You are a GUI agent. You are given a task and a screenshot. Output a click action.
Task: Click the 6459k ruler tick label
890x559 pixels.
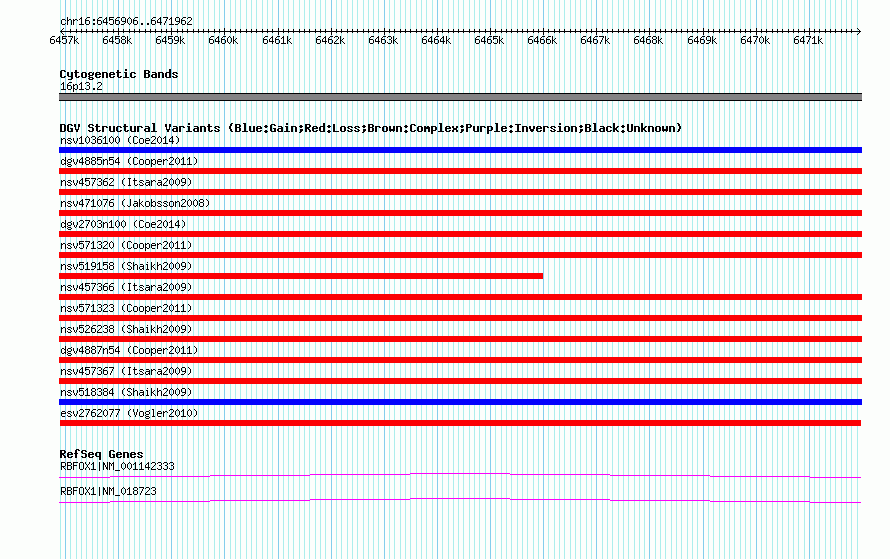click(x=170, y=40)
